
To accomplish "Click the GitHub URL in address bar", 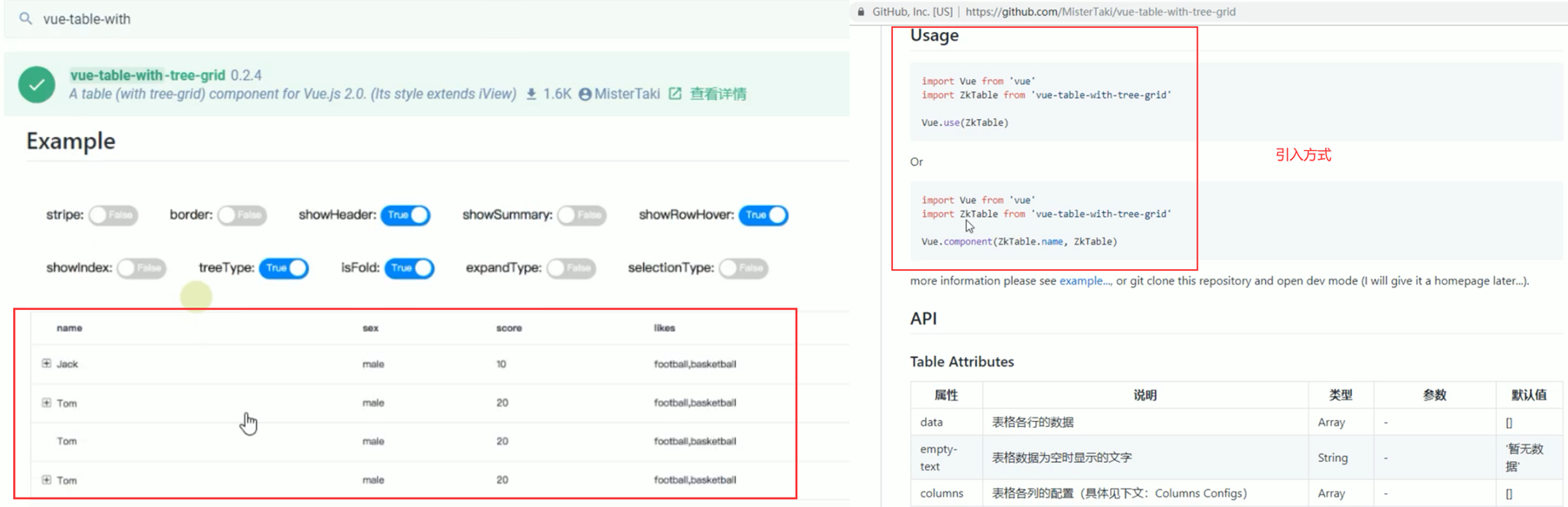I will 1100,12.
